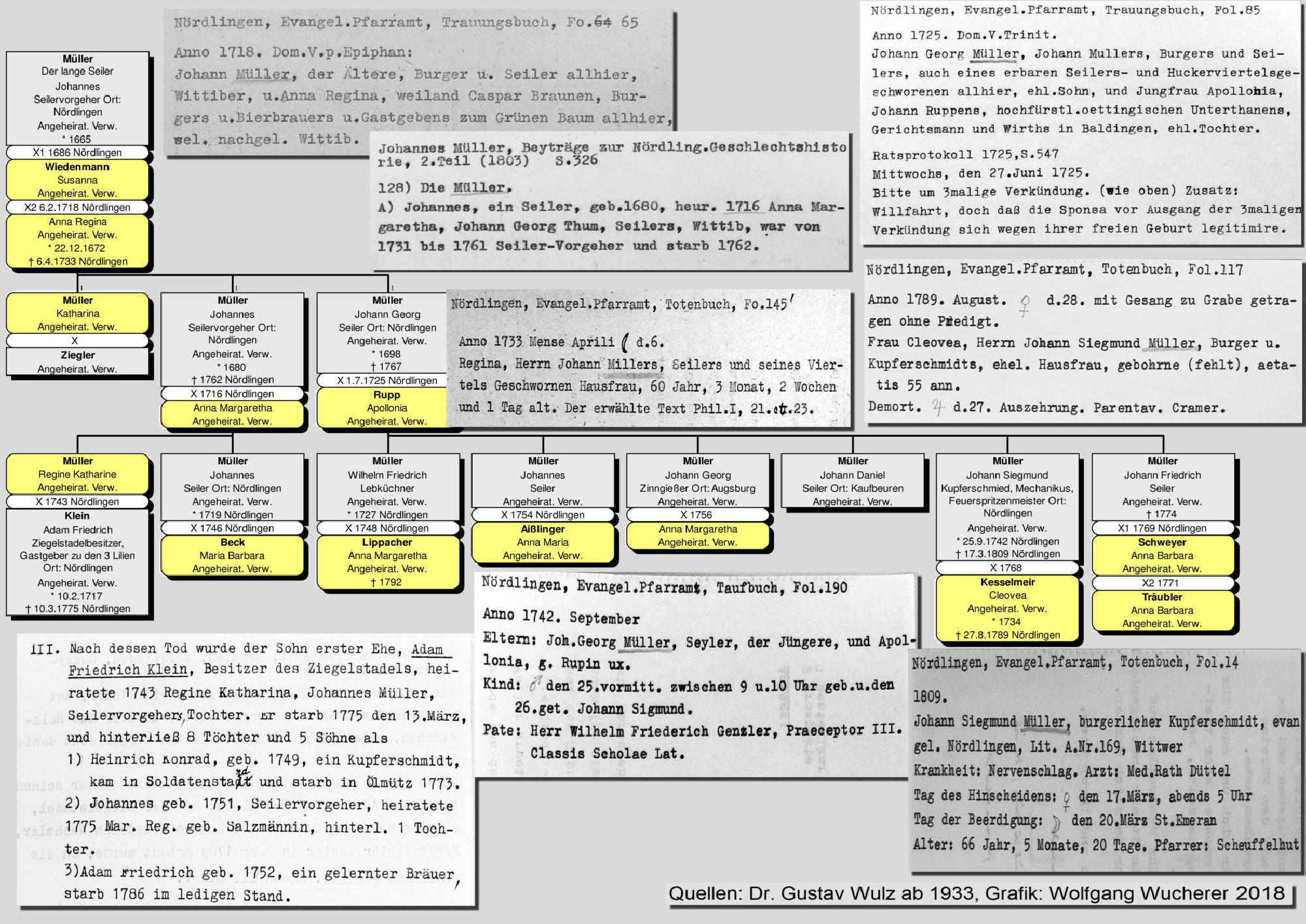1306x924 pixels.
Task: Click the Lippacher Anna Margaretha box
Action: point(387,562)
